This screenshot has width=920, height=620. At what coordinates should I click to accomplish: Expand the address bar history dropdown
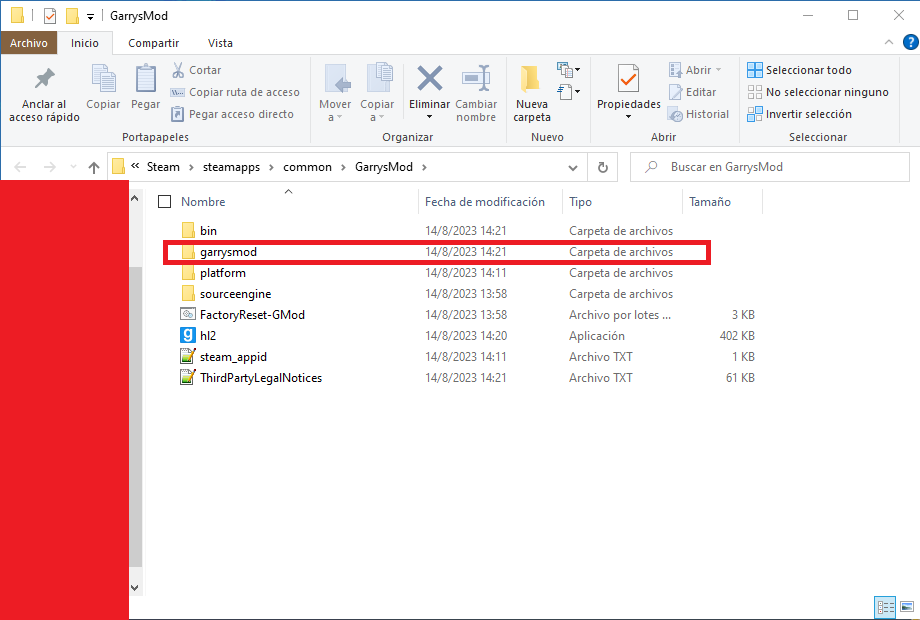click(x=573, y=168)
